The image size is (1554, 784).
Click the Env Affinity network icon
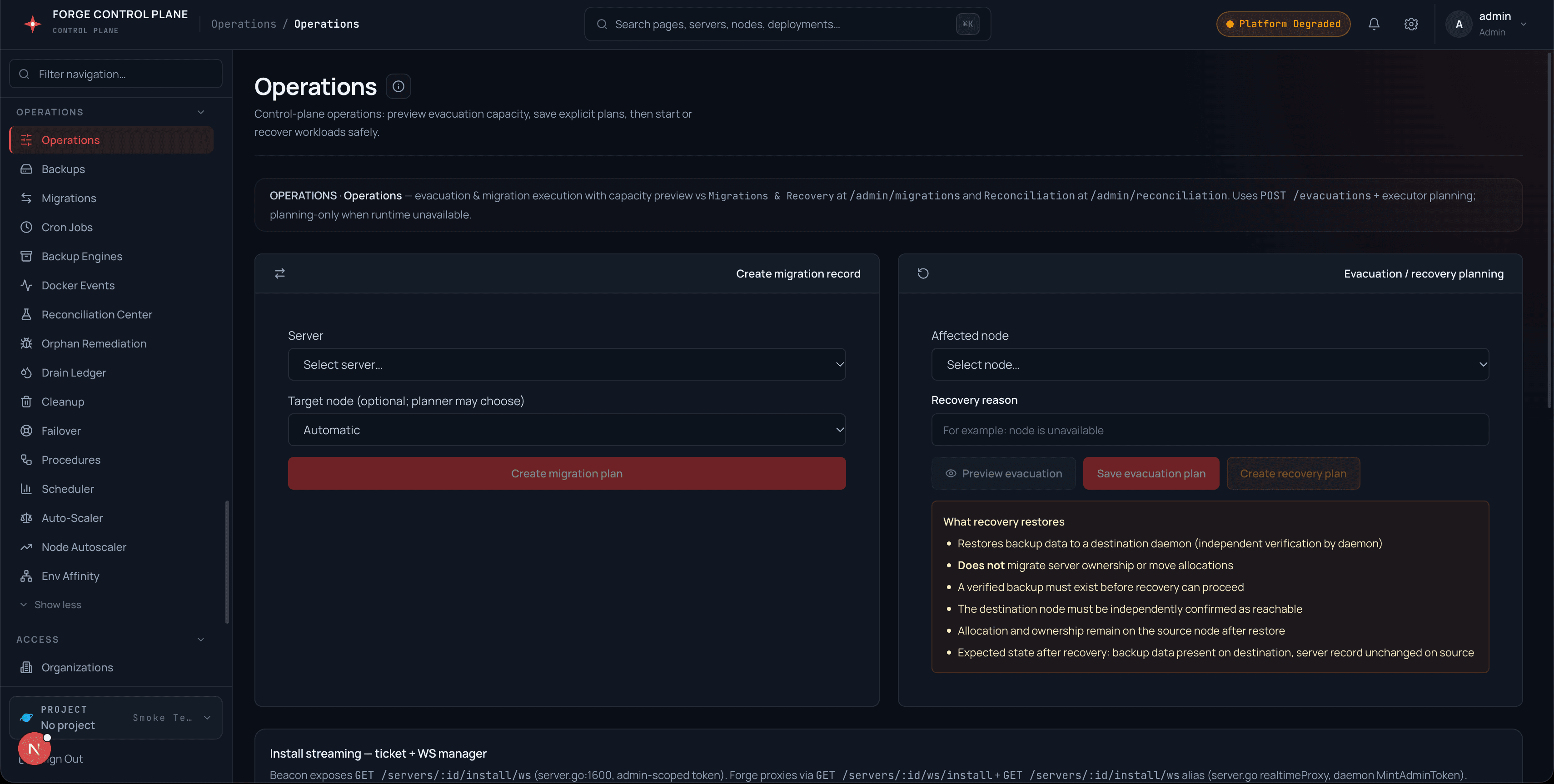pyautogui.click(x=26, y=576)
